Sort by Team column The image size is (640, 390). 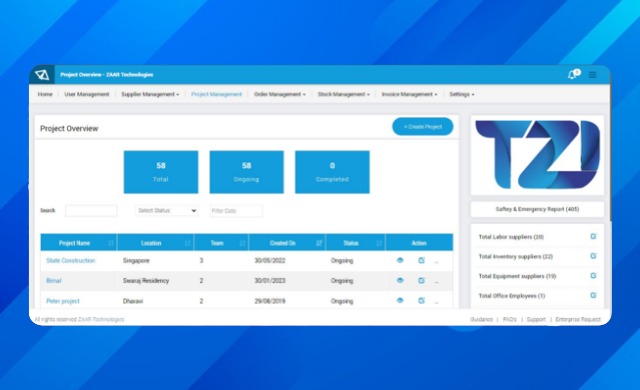point(242,243)
